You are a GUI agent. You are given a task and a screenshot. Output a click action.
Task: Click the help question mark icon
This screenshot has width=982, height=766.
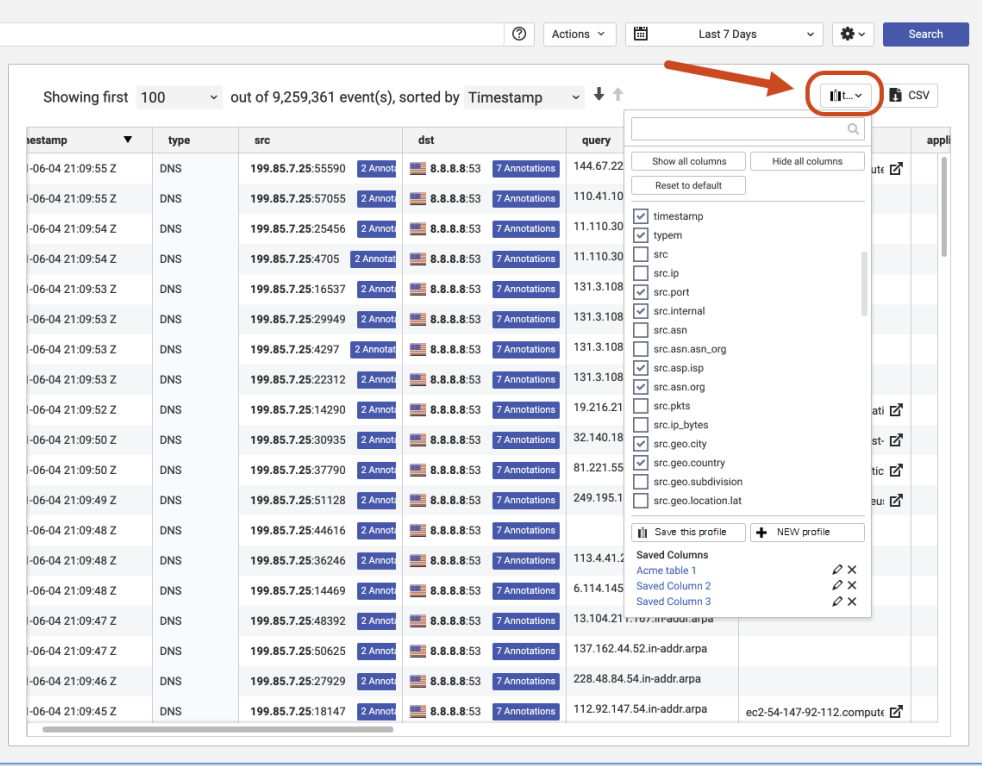(518, 33)
